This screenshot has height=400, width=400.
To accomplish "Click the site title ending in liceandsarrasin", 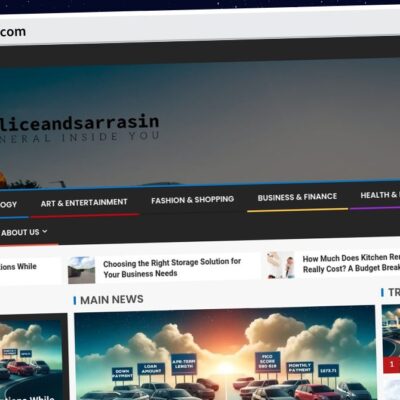I will click(79, 123).
